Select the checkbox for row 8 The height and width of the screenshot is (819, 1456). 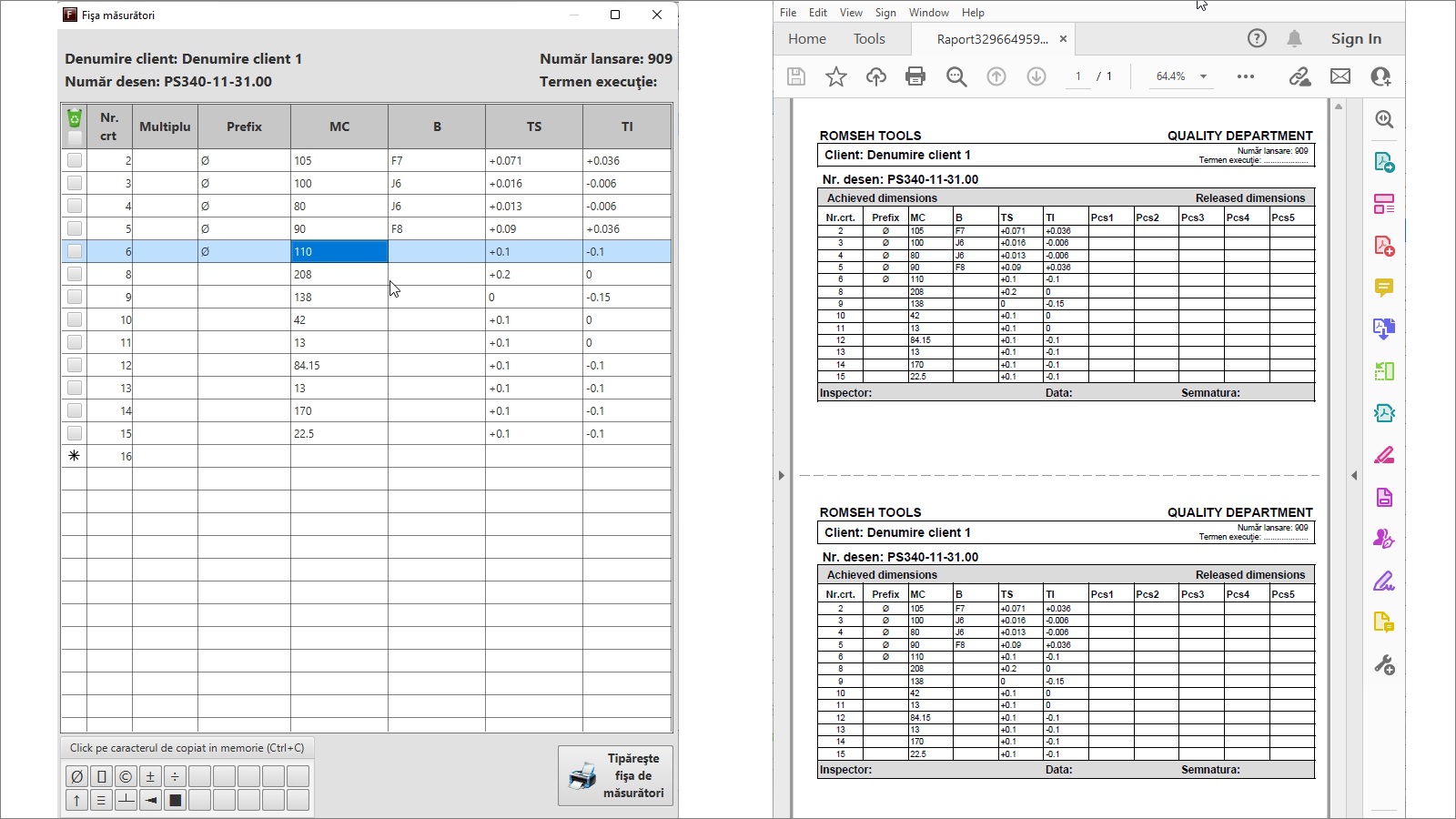75,274
